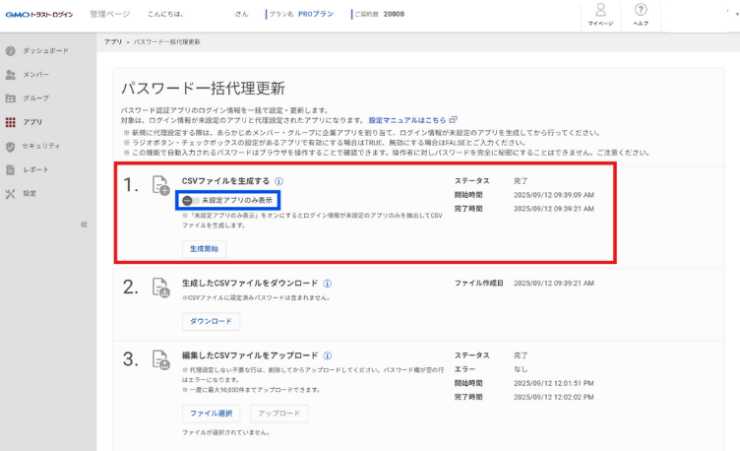
Task: Click info icon beside 生成したCSVファイルをダウンロード
Action: point(328,284)
